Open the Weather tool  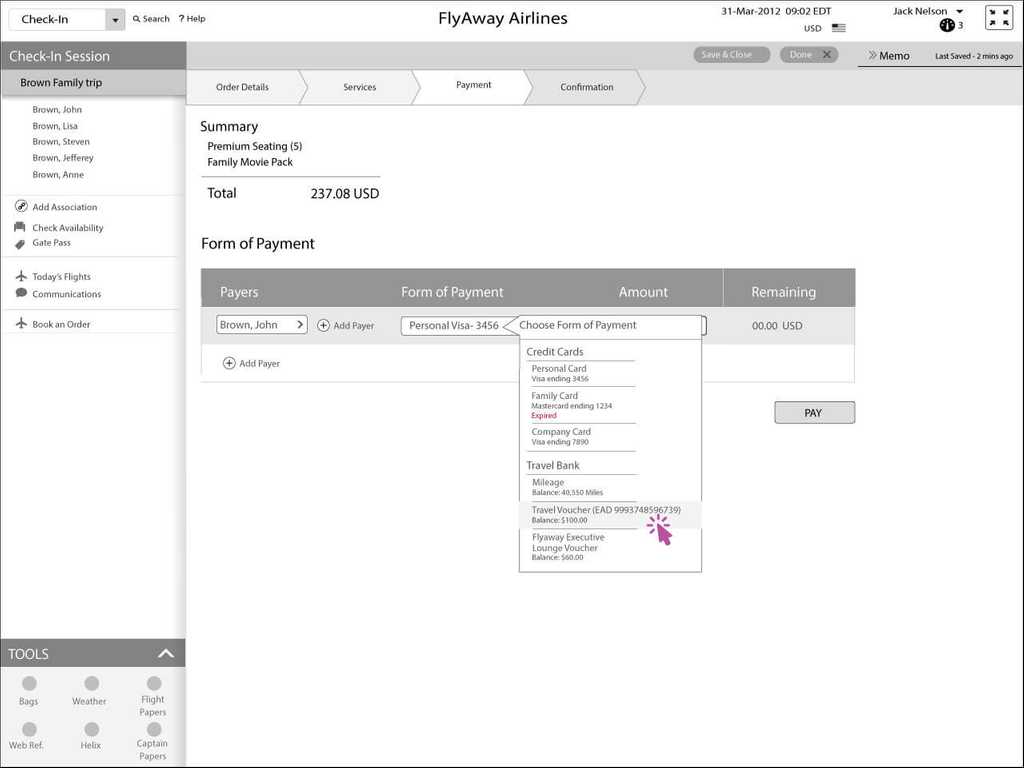click(91, 684)
